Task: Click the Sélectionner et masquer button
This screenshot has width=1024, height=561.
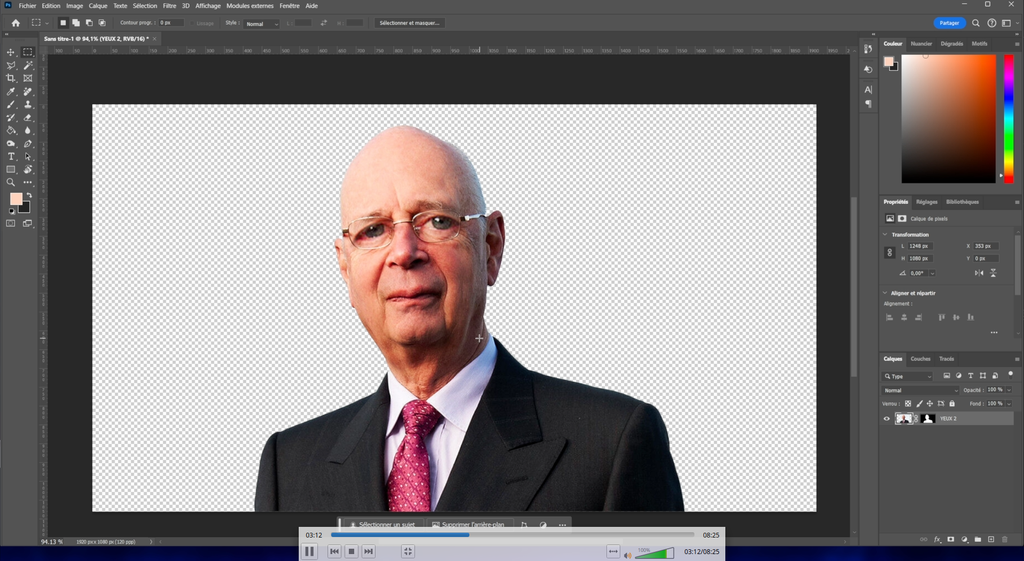Action: (410, 23)
